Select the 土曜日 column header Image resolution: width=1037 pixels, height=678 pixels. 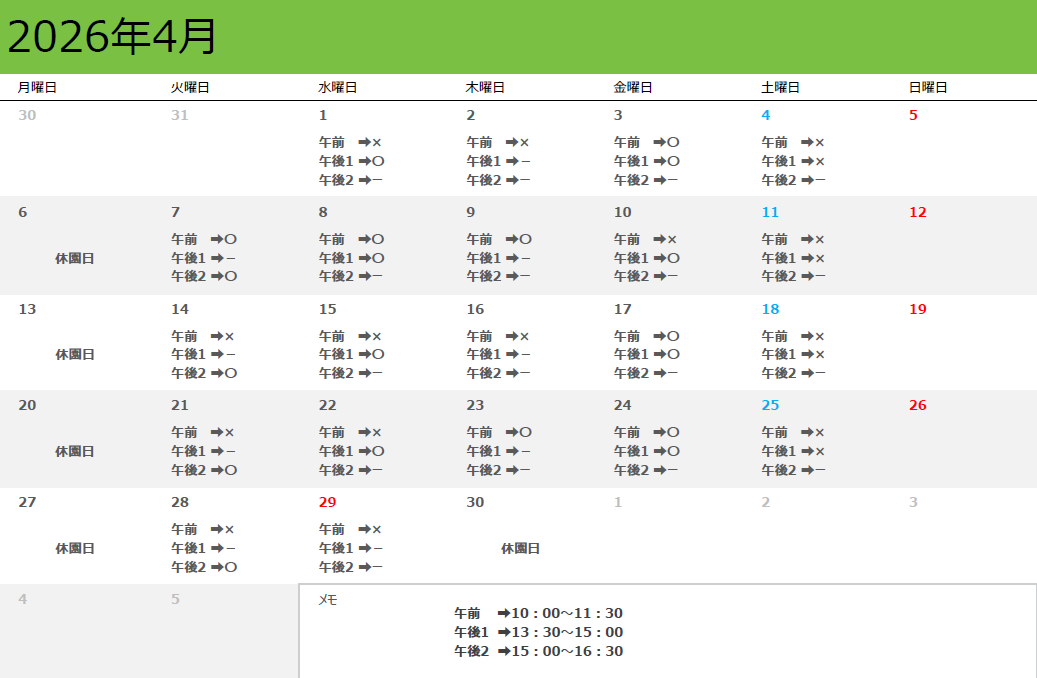tap(780, 88)
